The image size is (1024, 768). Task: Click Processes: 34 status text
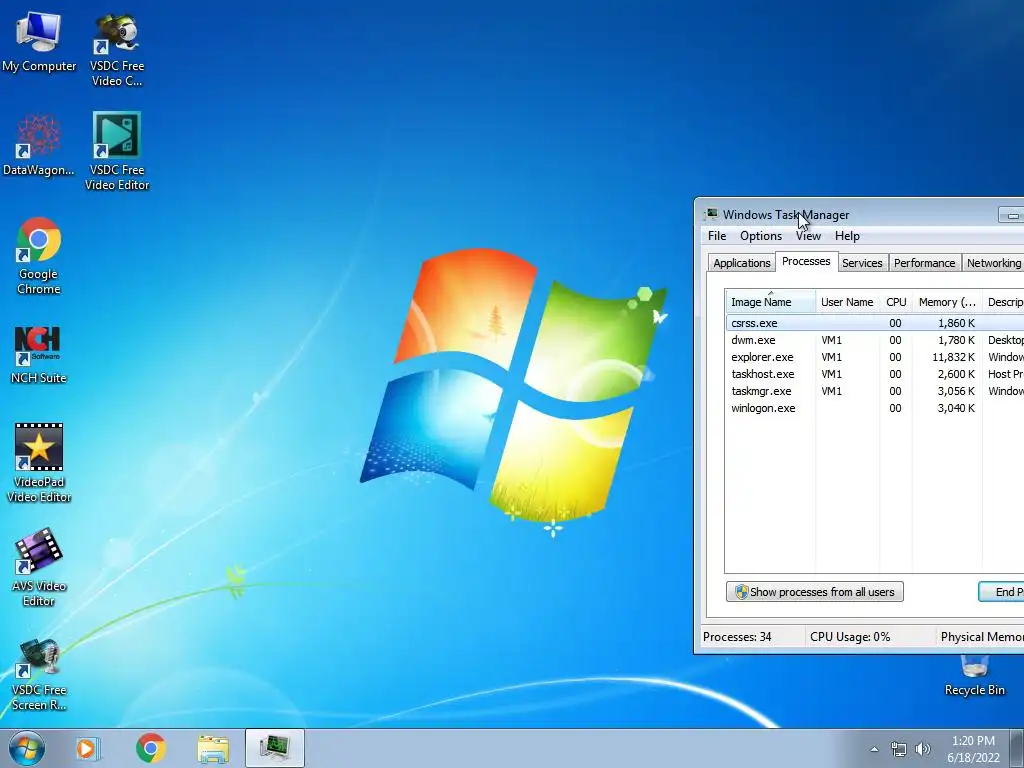coord(737,637)
